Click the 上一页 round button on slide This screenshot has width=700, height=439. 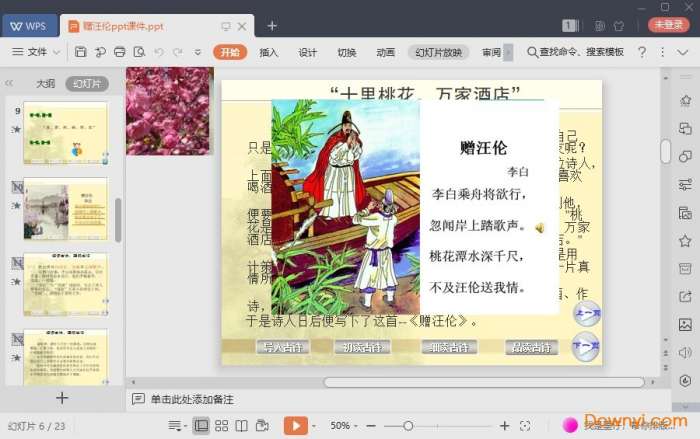587,313
